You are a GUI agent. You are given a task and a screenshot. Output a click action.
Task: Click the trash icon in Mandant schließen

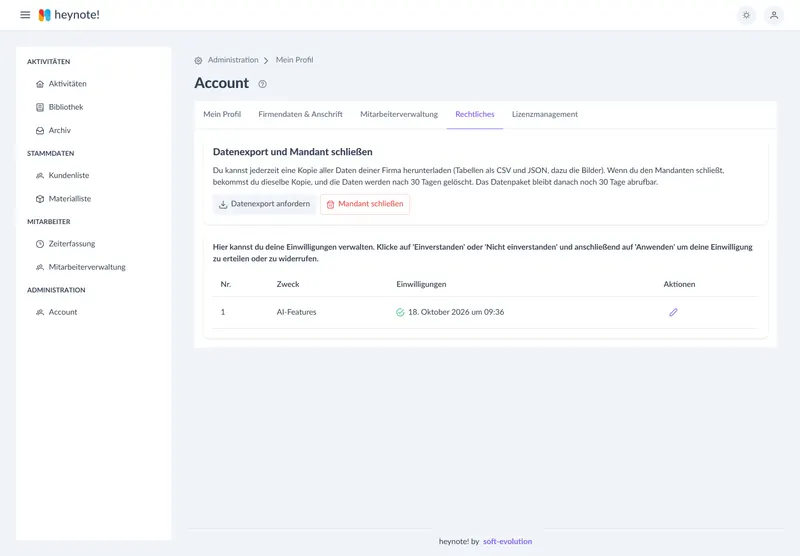pyautogui.click(x=330, y=205)
